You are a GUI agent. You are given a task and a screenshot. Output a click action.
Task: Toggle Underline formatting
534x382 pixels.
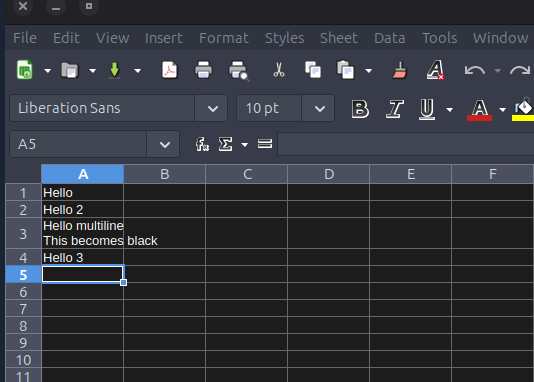tap(427, 109)
